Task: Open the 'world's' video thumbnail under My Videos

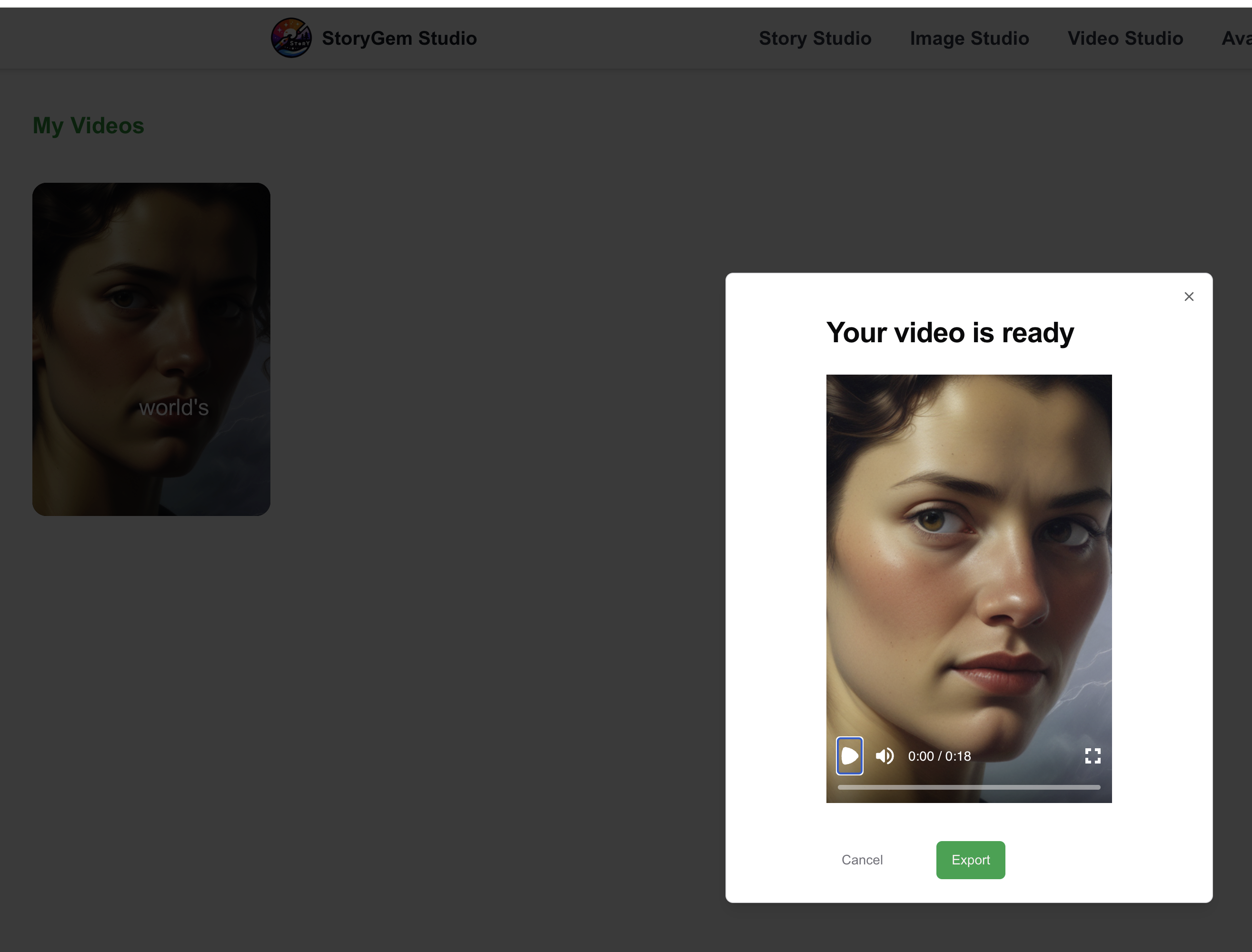Action: pos(151,348)
